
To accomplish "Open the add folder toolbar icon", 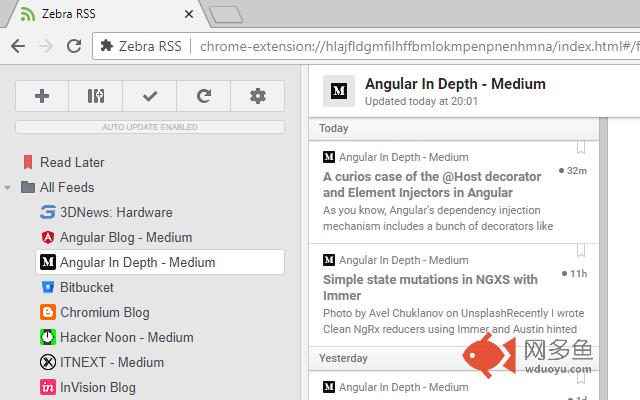I will click(96, 96).
